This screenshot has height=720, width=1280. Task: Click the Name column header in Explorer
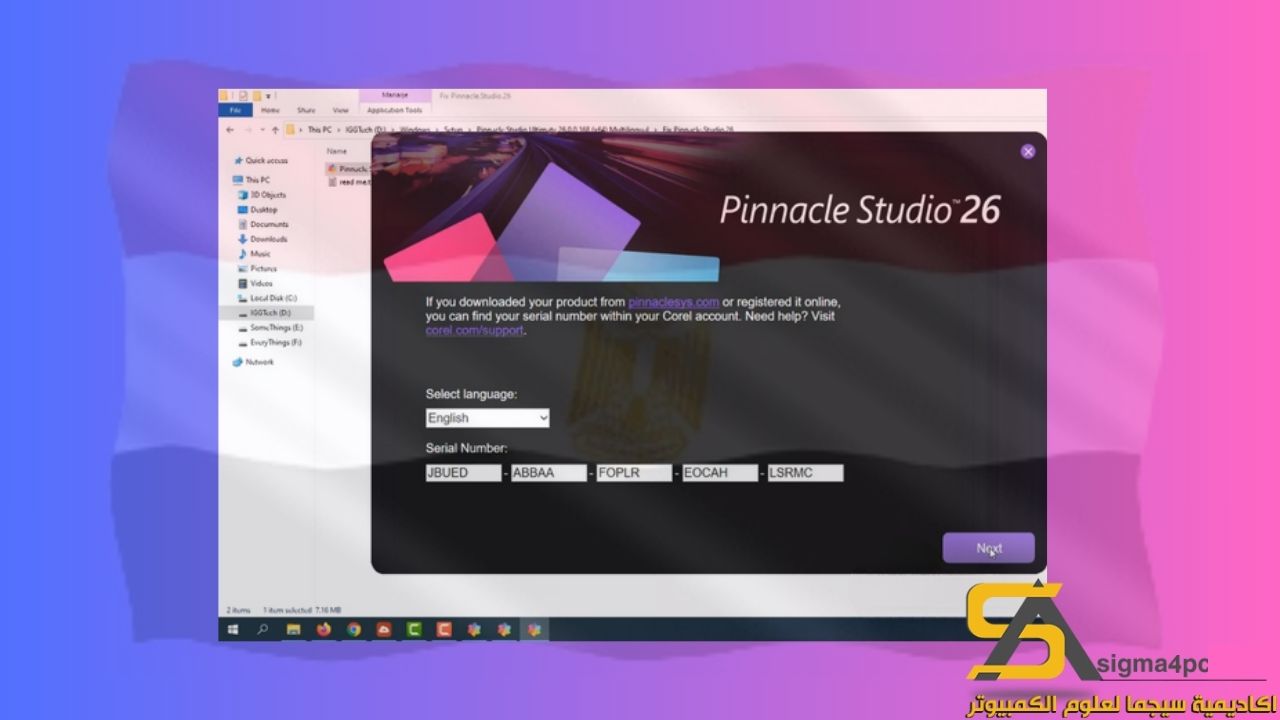[x=337, y=151]
